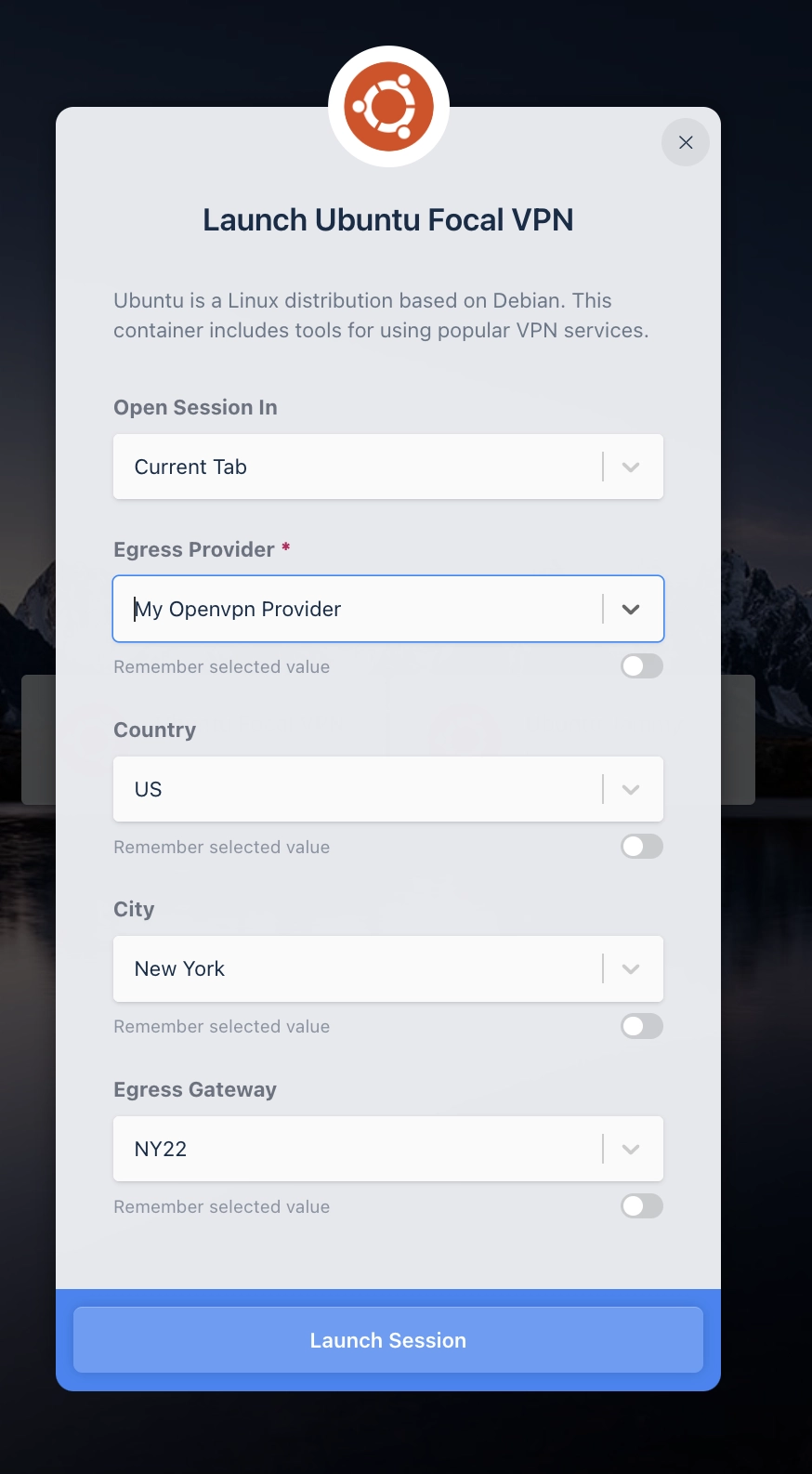Click the Egress Gateway chevron arrow
812x1474 pixels.
click(x=631, y=1150)
